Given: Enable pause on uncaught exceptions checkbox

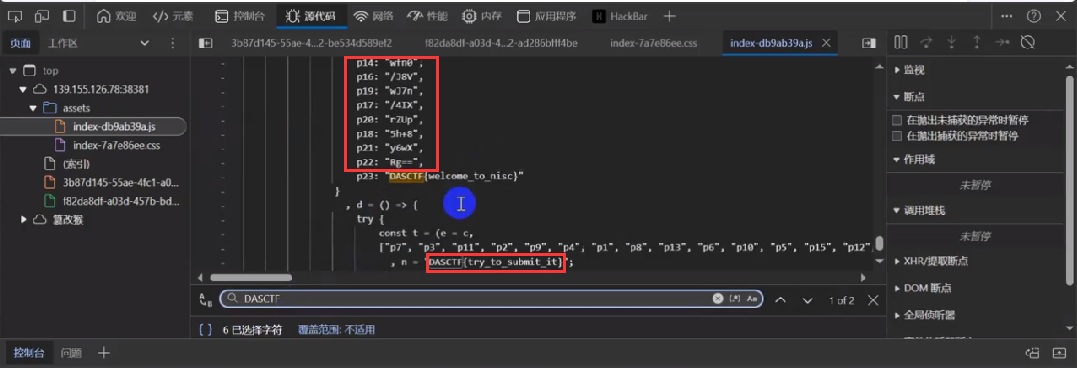Looking at the screenshot, I should tap(896, 120).
